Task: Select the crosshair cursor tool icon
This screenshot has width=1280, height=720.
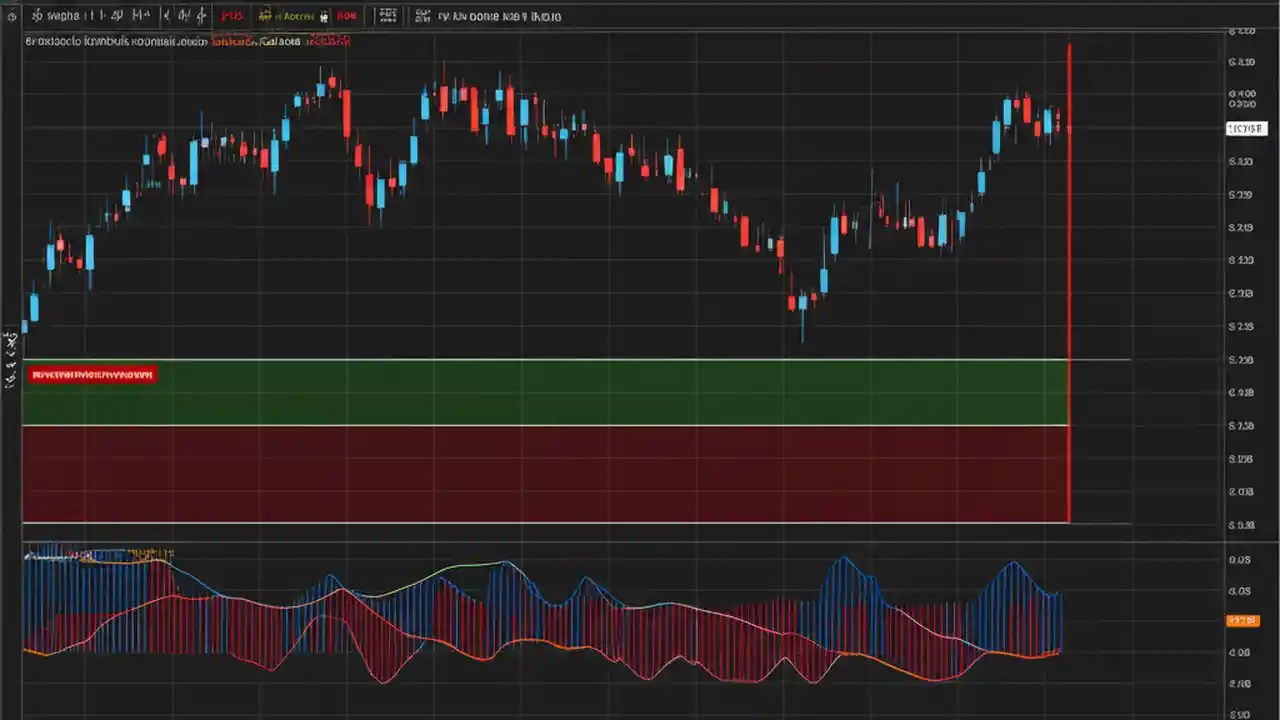Action: [x=165, y=15]
